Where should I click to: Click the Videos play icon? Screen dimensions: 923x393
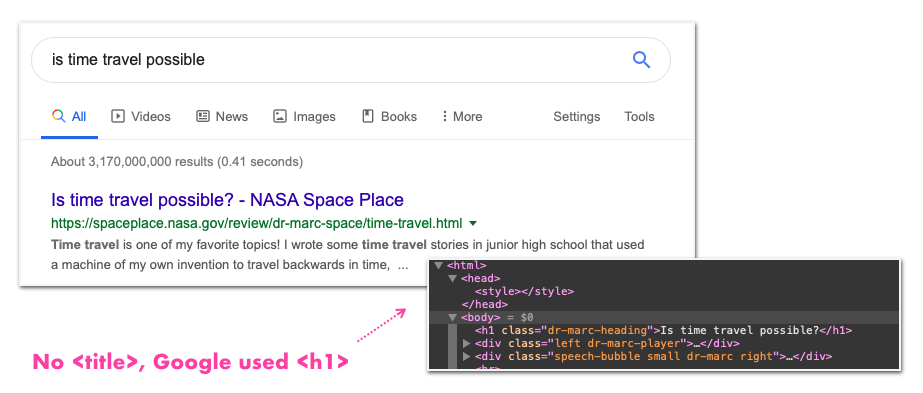point(118,116)
